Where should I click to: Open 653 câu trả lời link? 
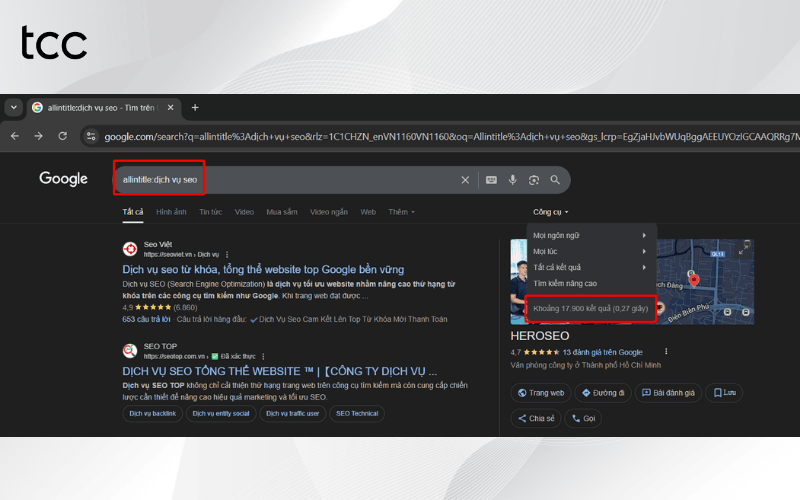coord(146,319)
